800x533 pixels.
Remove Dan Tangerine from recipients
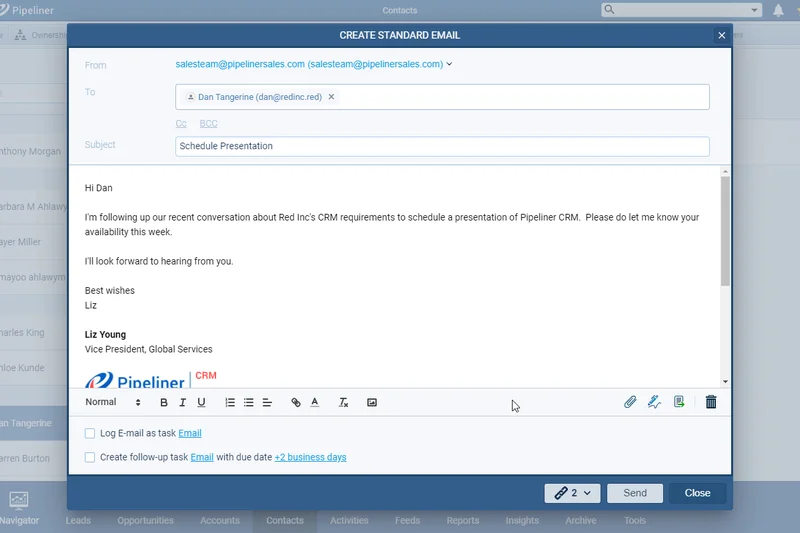tap(331, 97)
